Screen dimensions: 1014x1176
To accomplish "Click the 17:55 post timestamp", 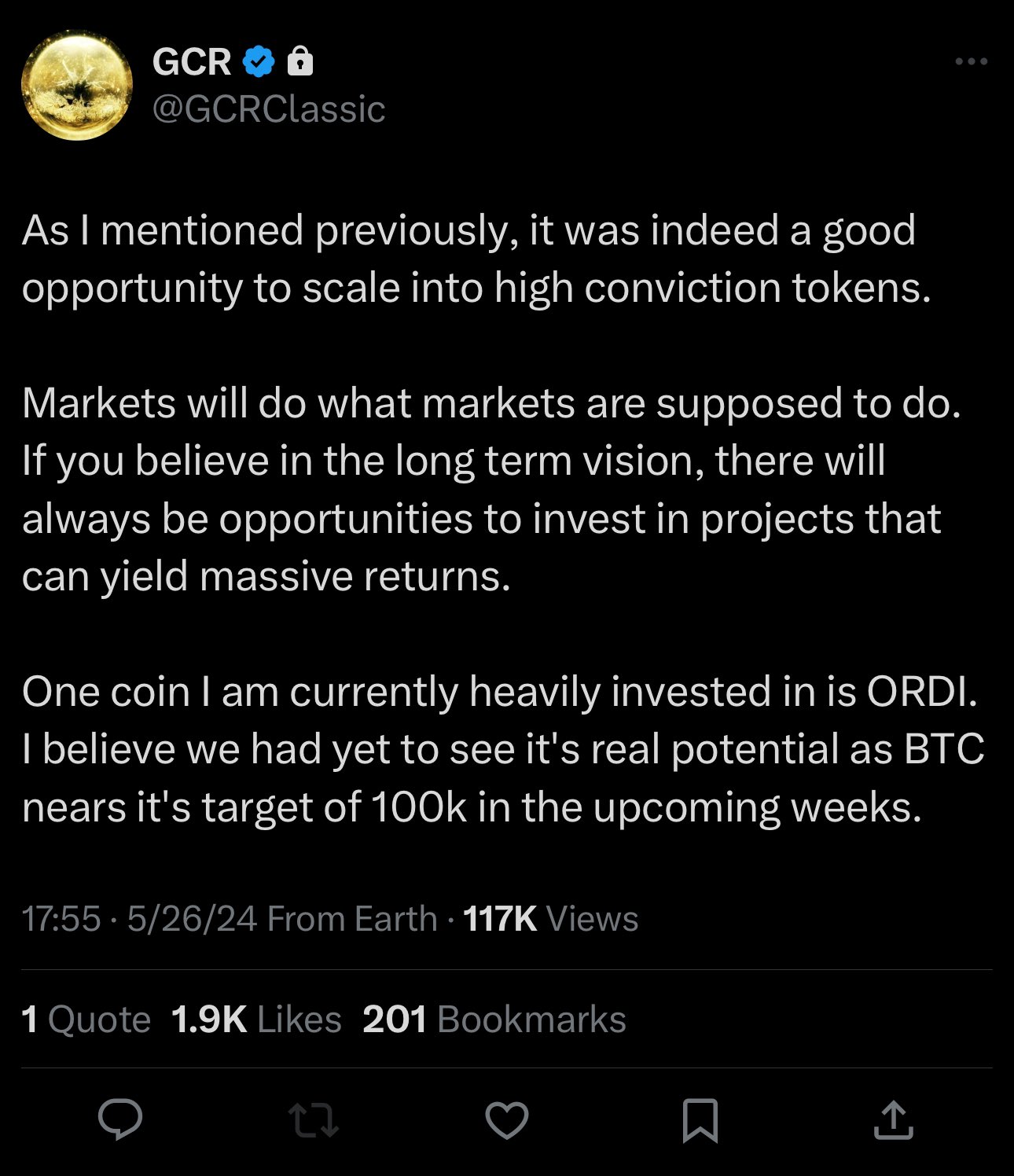I will 61,918.
